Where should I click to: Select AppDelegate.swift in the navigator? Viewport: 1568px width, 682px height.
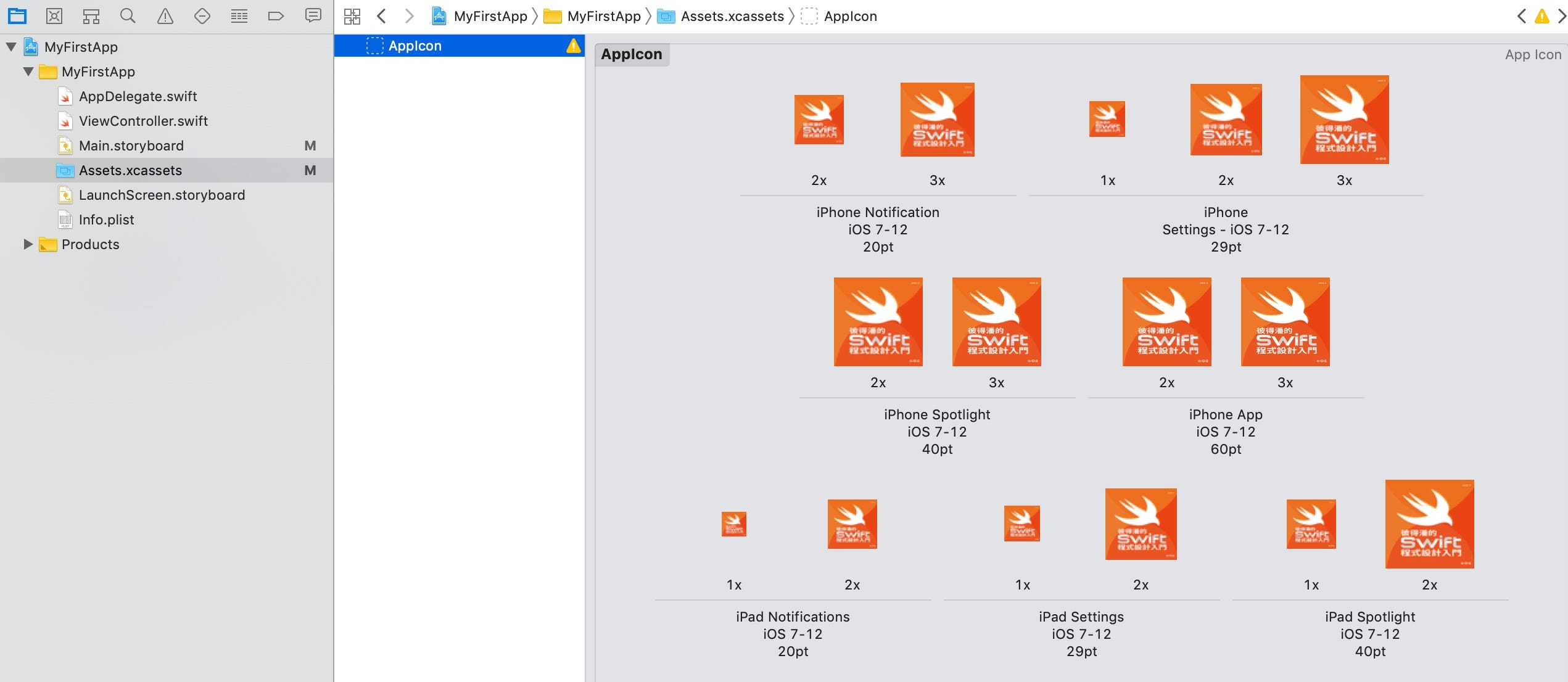[x=138, y=96]
